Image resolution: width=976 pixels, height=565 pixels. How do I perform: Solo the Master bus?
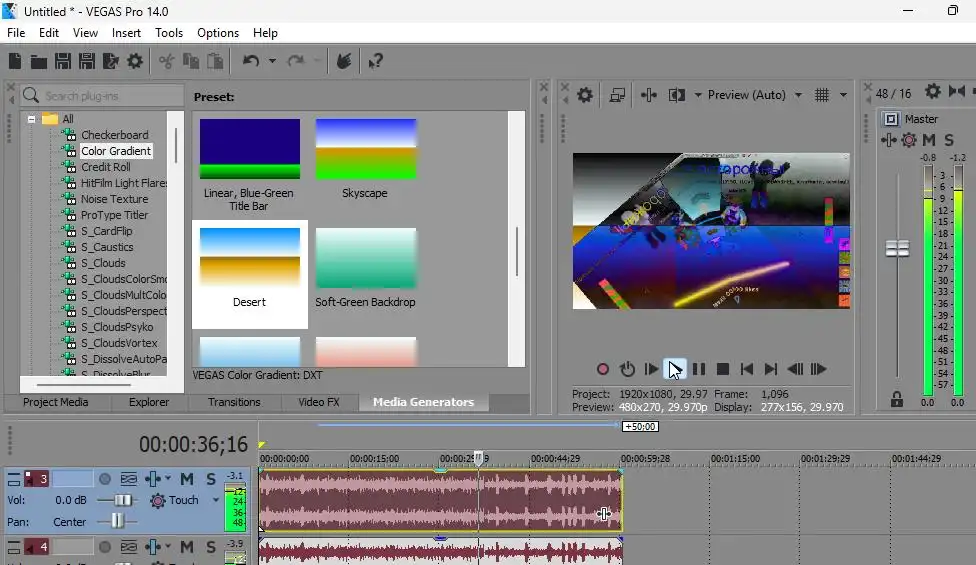(949, 141)
